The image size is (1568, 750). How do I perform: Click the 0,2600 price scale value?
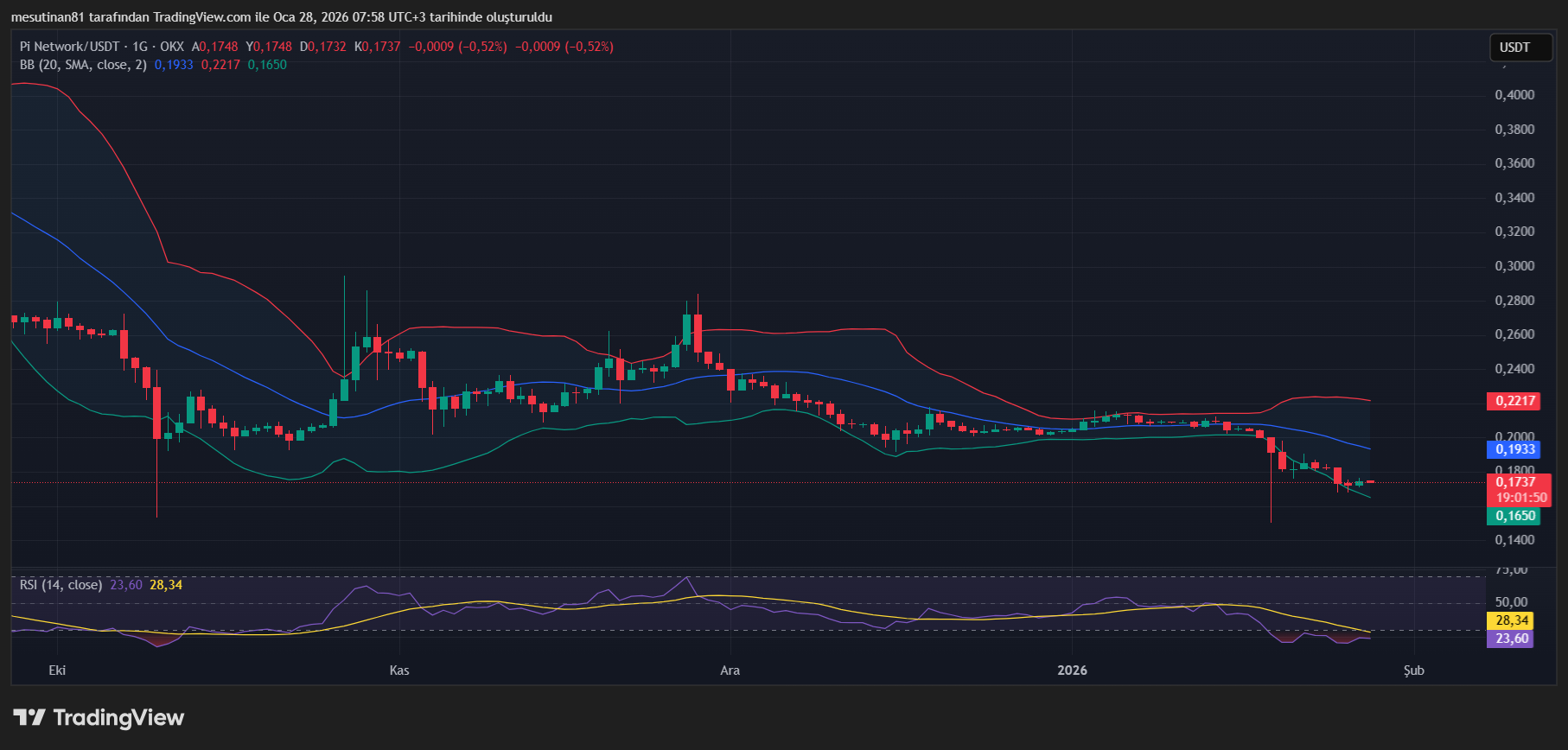[x=1515, y=334]
